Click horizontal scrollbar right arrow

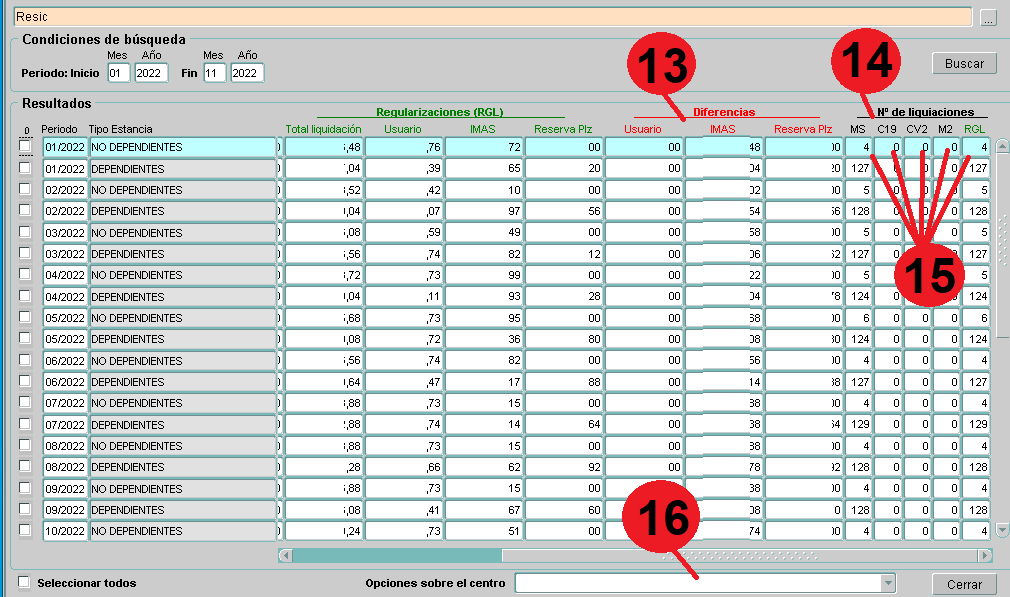(985, 555)
